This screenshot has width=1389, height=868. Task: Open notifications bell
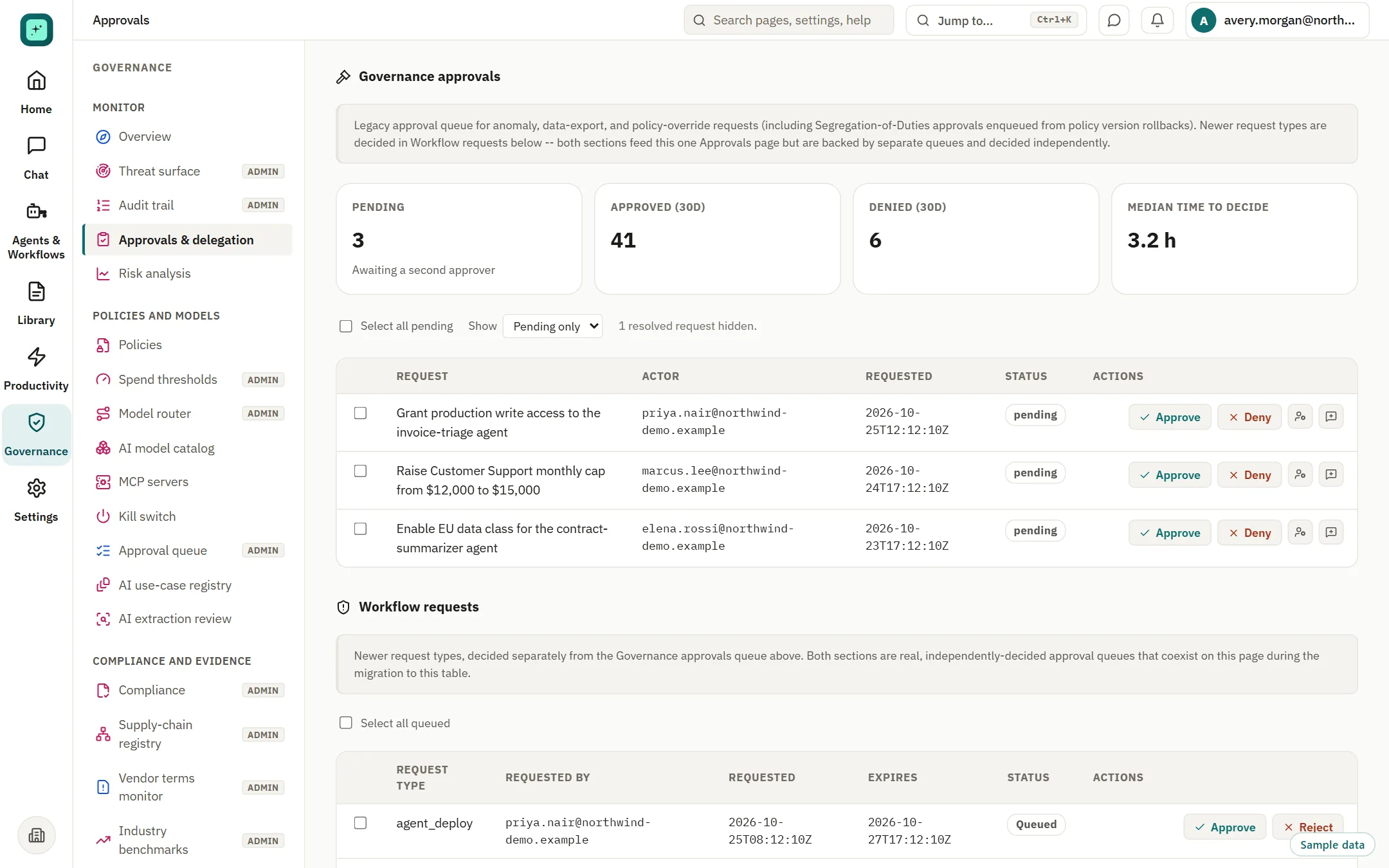point(1157,21)
